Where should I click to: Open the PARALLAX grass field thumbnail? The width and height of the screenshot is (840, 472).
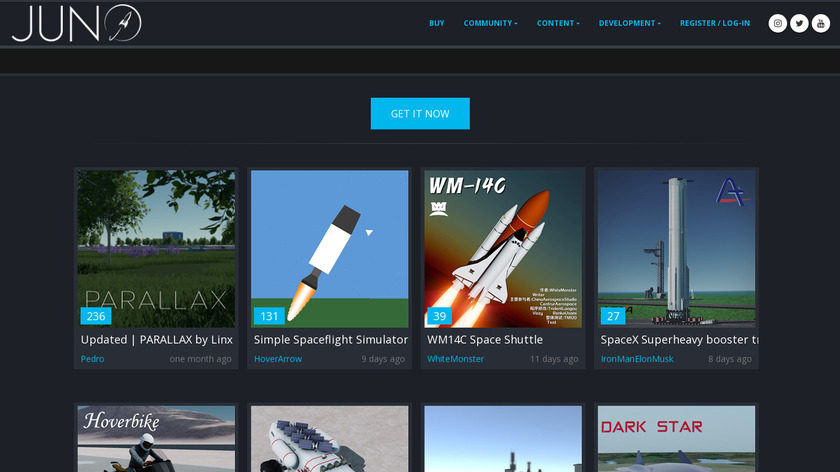(156, 249)
